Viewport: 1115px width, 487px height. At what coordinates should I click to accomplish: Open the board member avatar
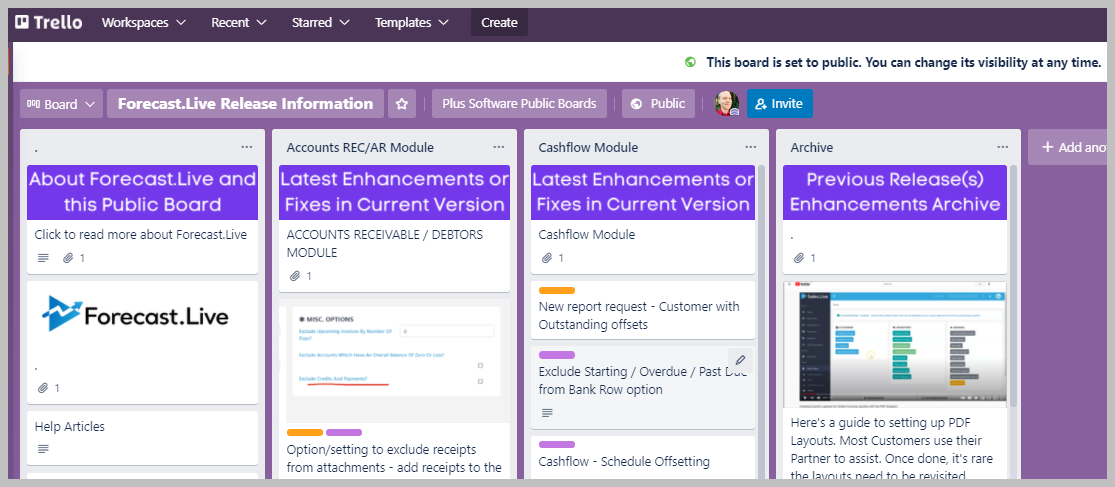(727, 104)
